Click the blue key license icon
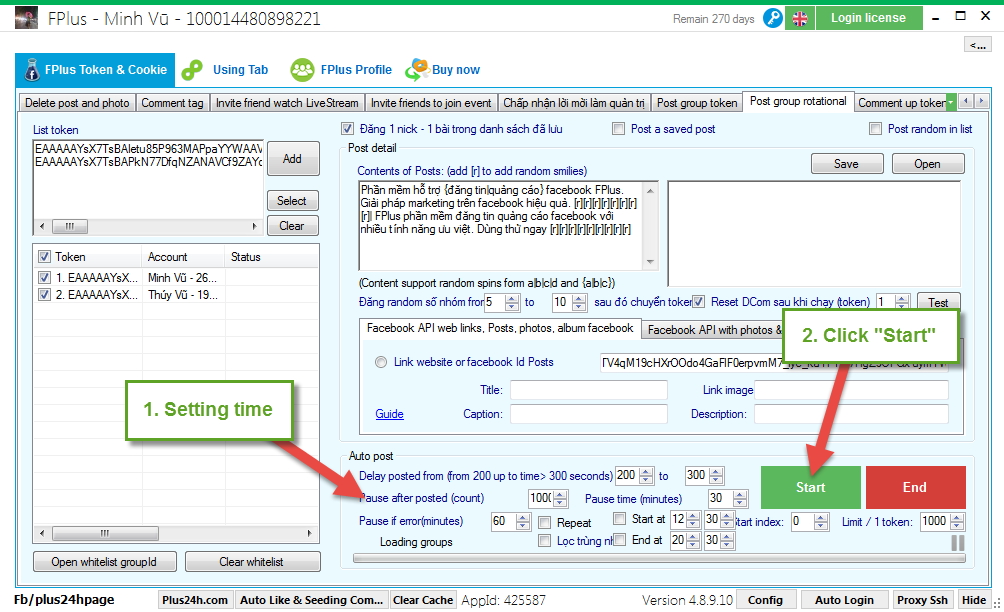Screen dimensions: 1004x612 pos(772,18)
